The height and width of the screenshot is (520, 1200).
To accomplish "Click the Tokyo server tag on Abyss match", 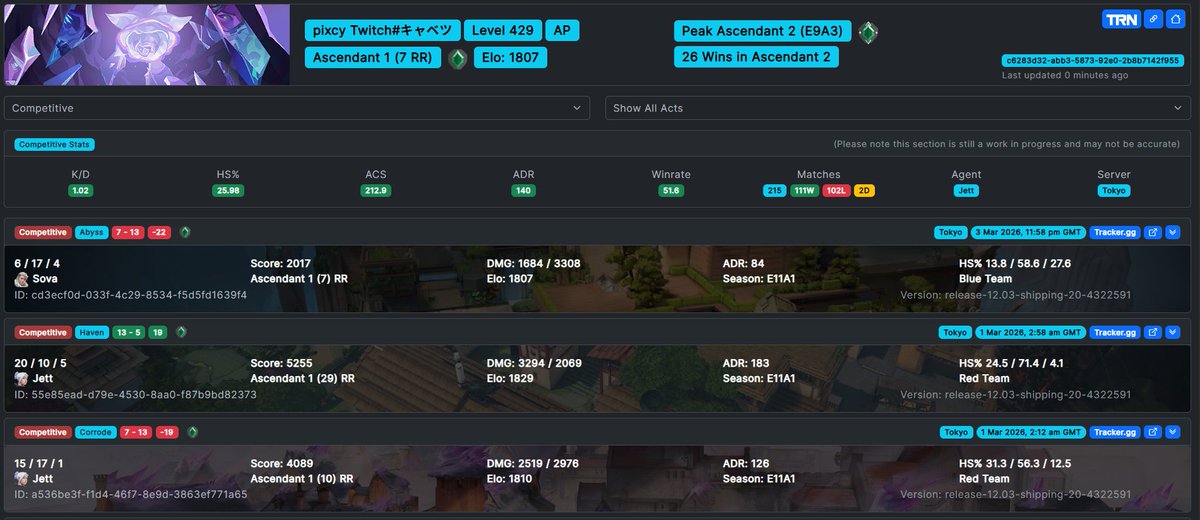I will coord(950,233).
